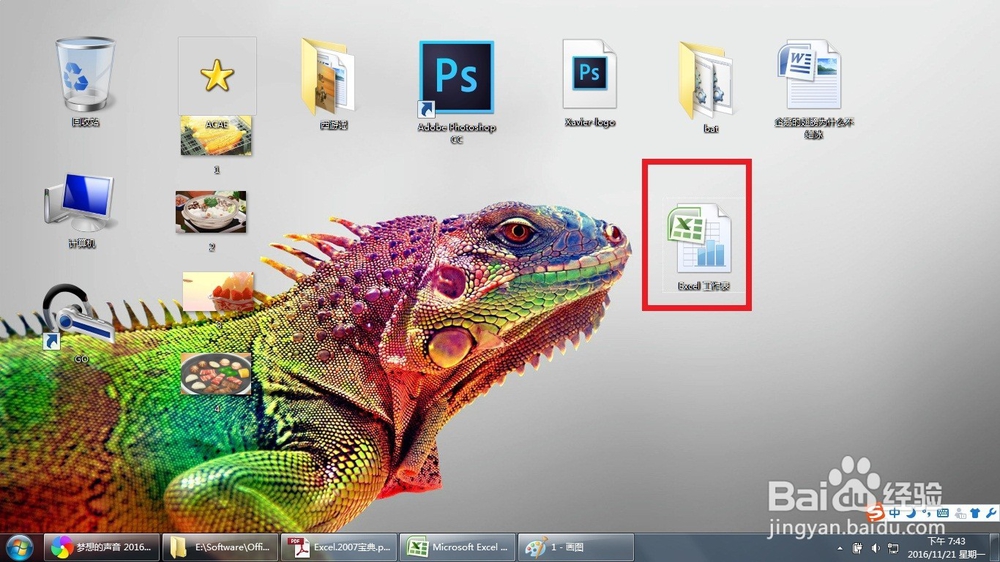Select the Xavier logo PSD file
Screen dimensions: 1000x562
coord(589,82)
